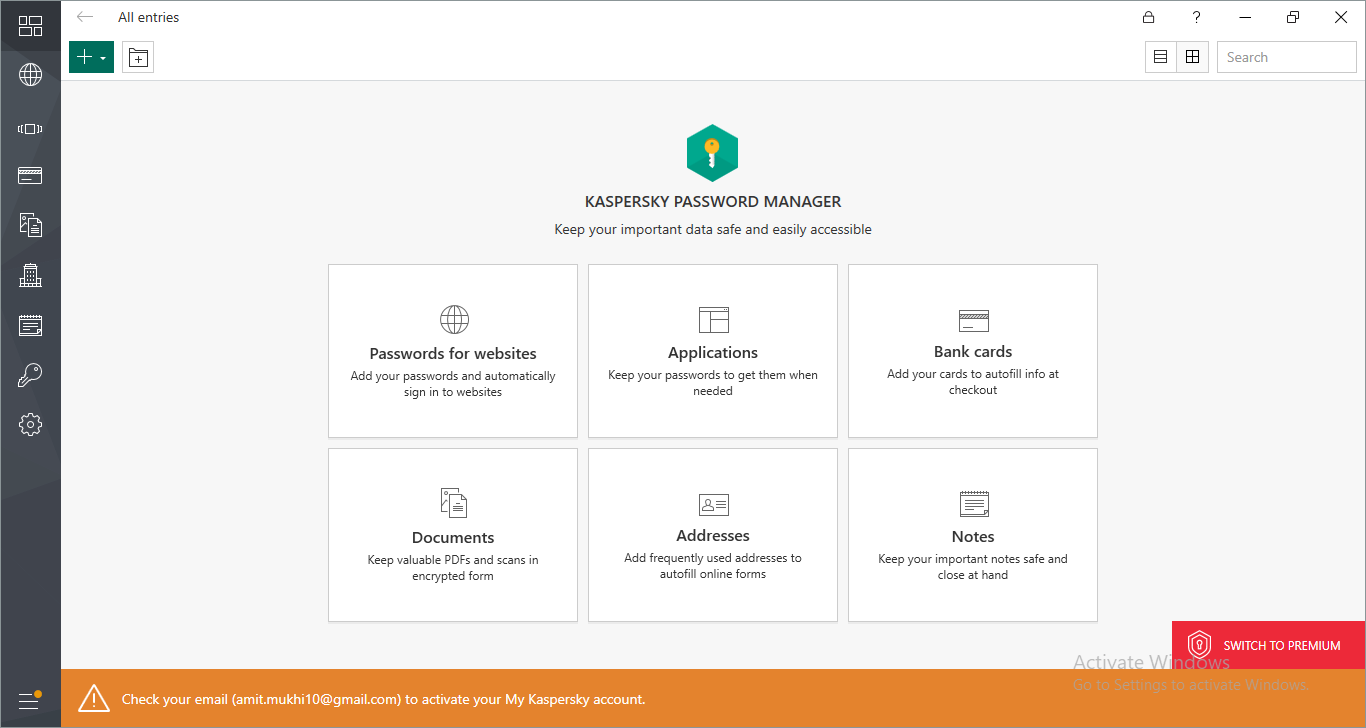Open the Documents sidebar icon
This screenshot has width=1366, height=728.
pyautogui.click(x=30, y=224)
